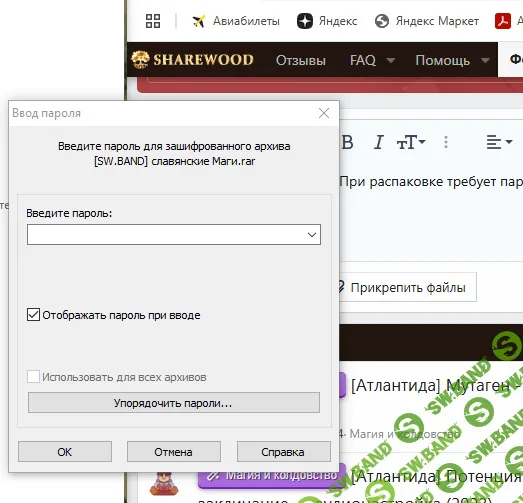Expand the password combo box dropdown arrow
This screenshot has width=523, height=503.
click(x=312, y=234)
